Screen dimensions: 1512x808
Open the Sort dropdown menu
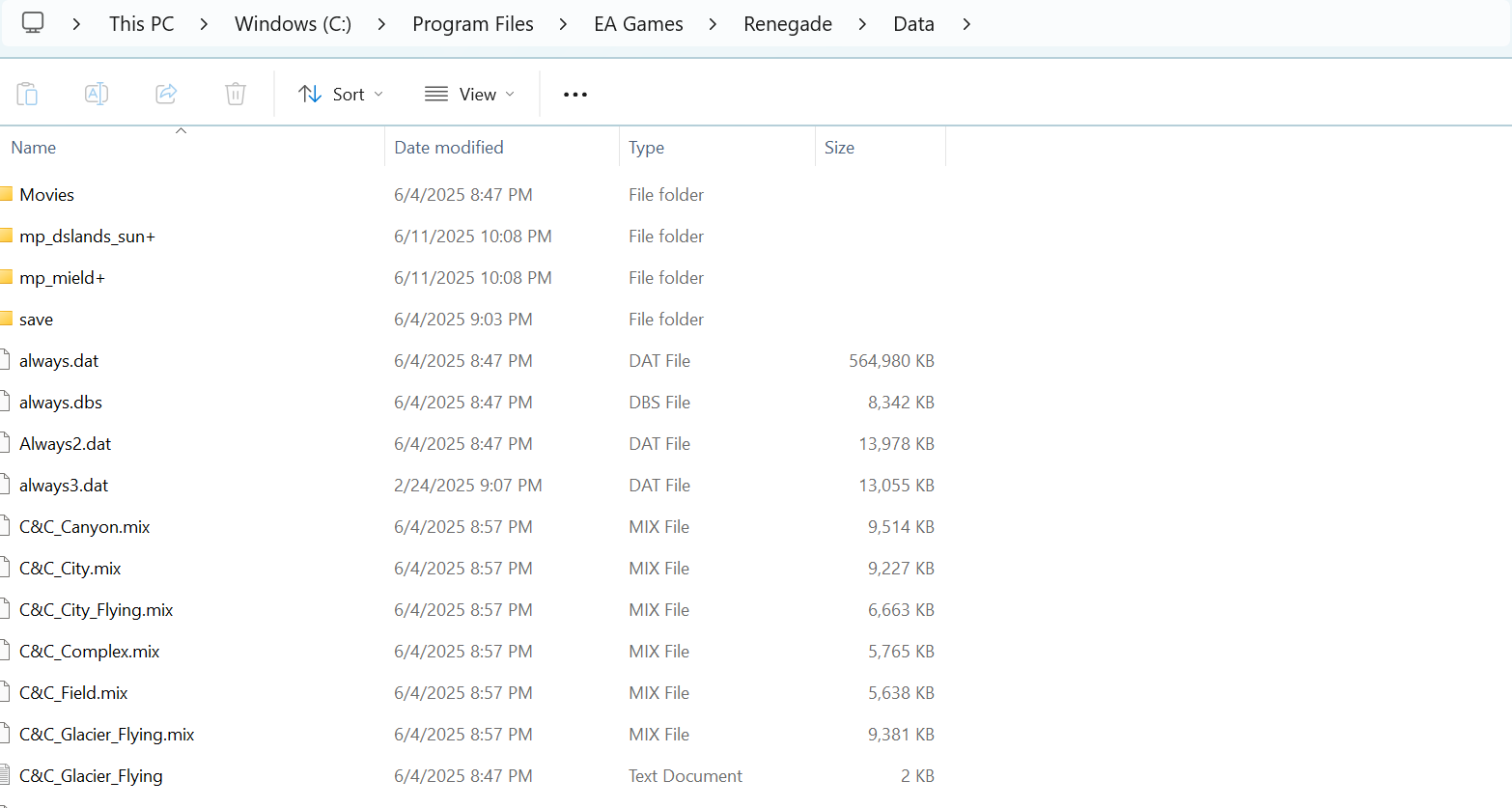[x=341, y=94]
